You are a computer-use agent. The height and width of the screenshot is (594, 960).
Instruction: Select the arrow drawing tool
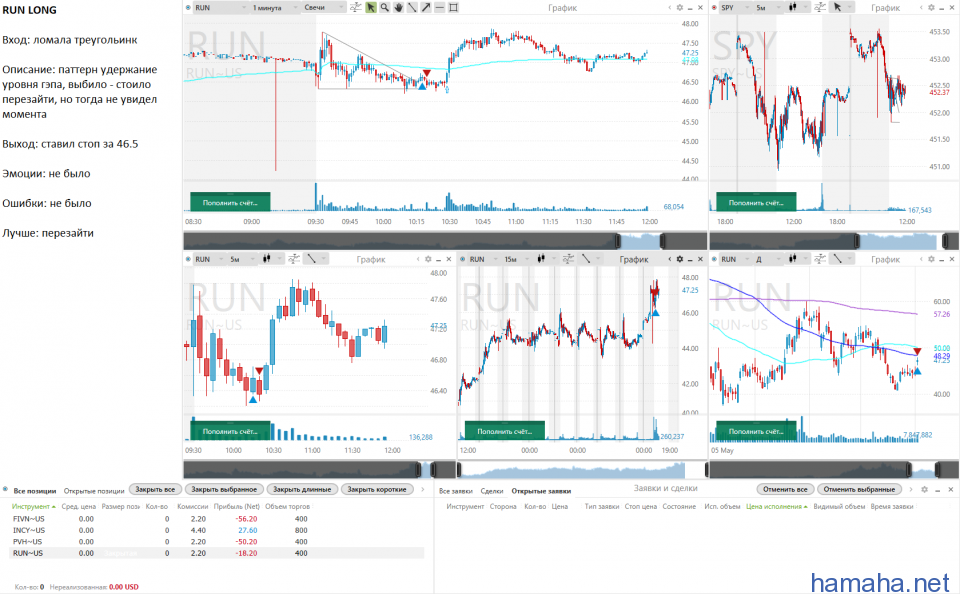(x=426, y=7)
